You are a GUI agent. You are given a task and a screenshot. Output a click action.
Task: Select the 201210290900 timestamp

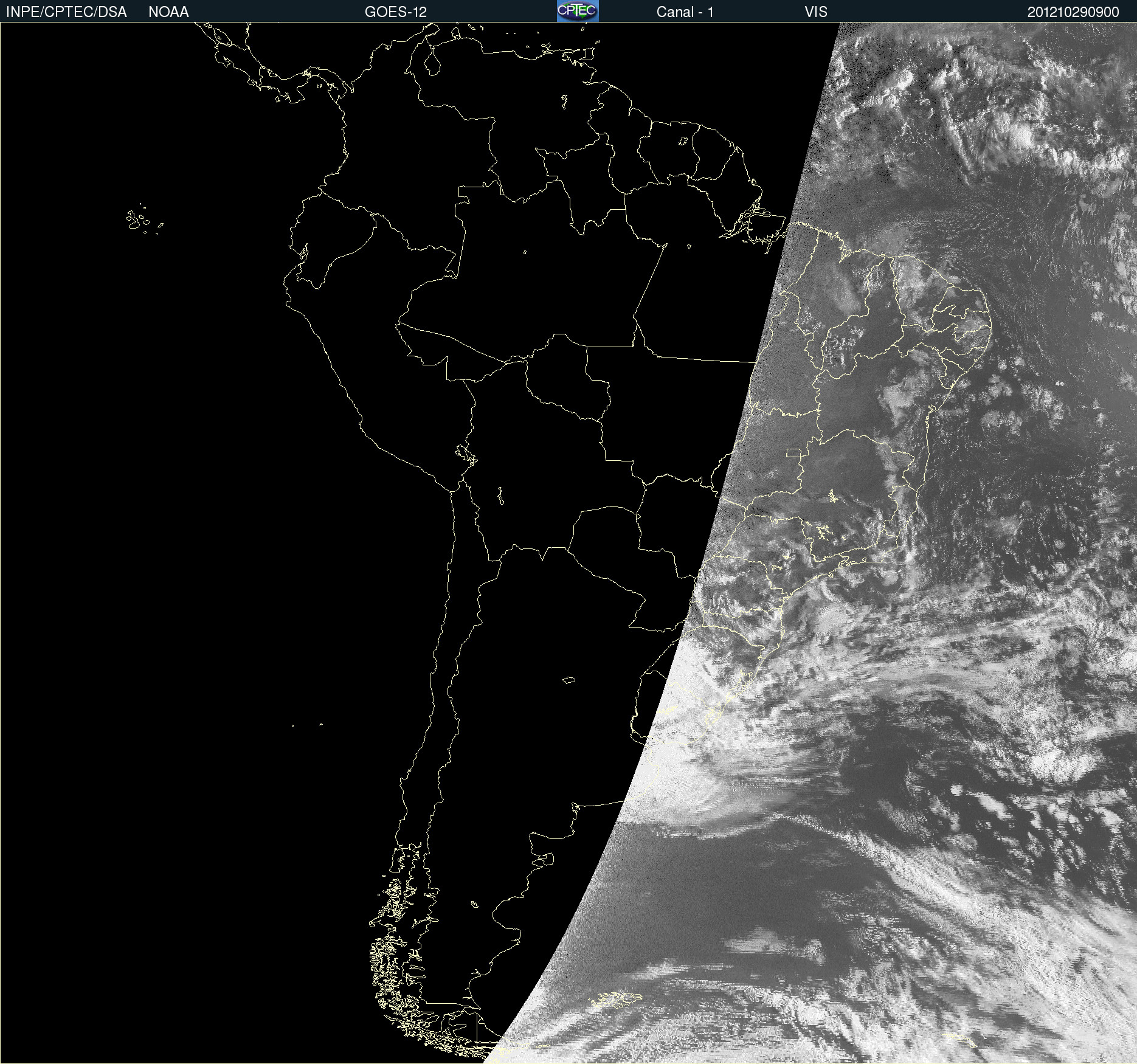[1073, 12]
